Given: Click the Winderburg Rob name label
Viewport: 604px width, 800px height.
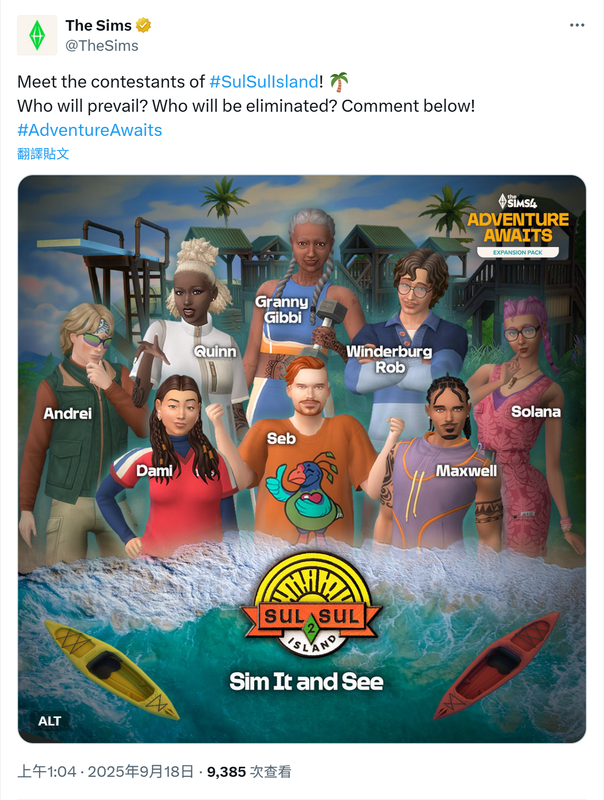Looking at the screenshot, I should pos(389,359).
